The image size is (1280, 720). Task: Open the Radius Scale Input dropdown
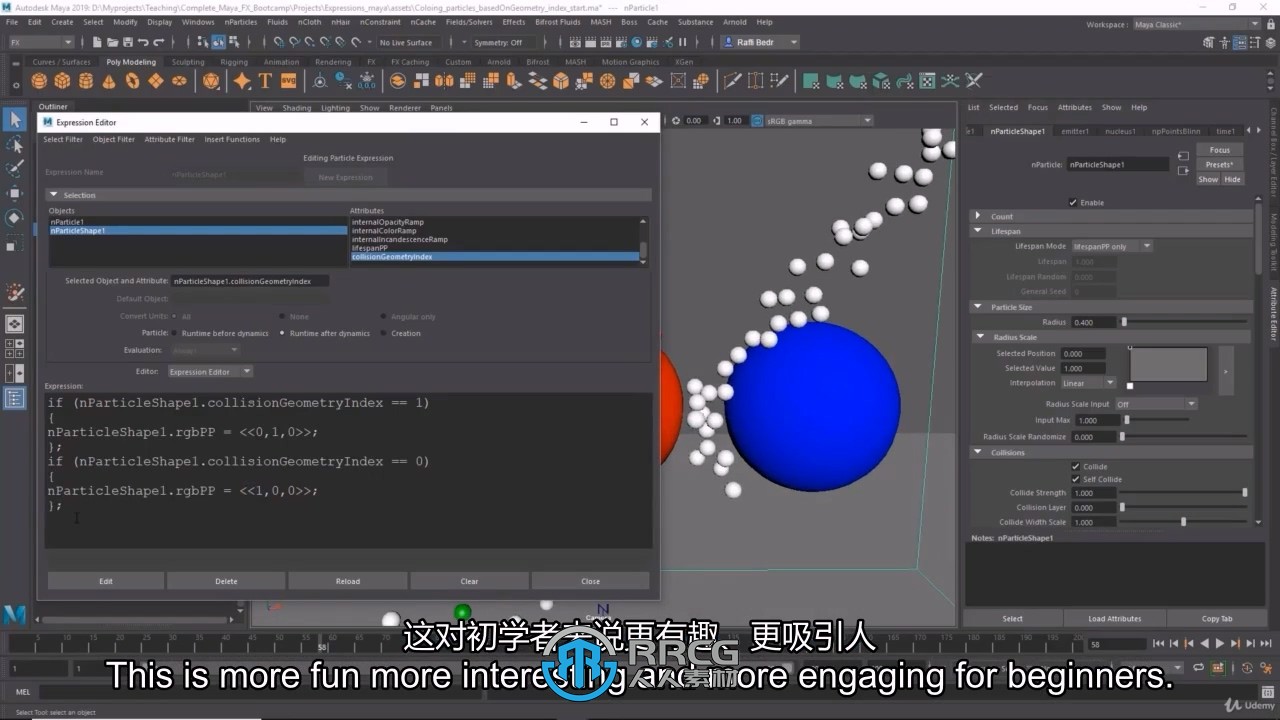coord(1155,404)
